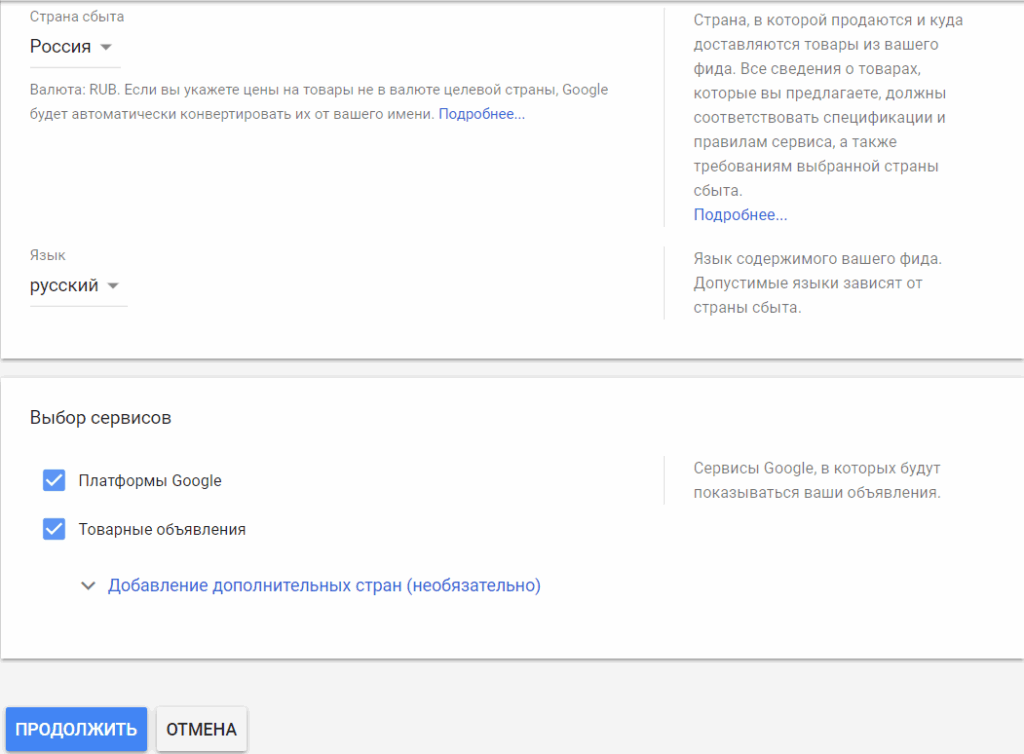Expand Добавление дополнительных стран (необязательно)
1024x754 pixels.
point(324,586)
